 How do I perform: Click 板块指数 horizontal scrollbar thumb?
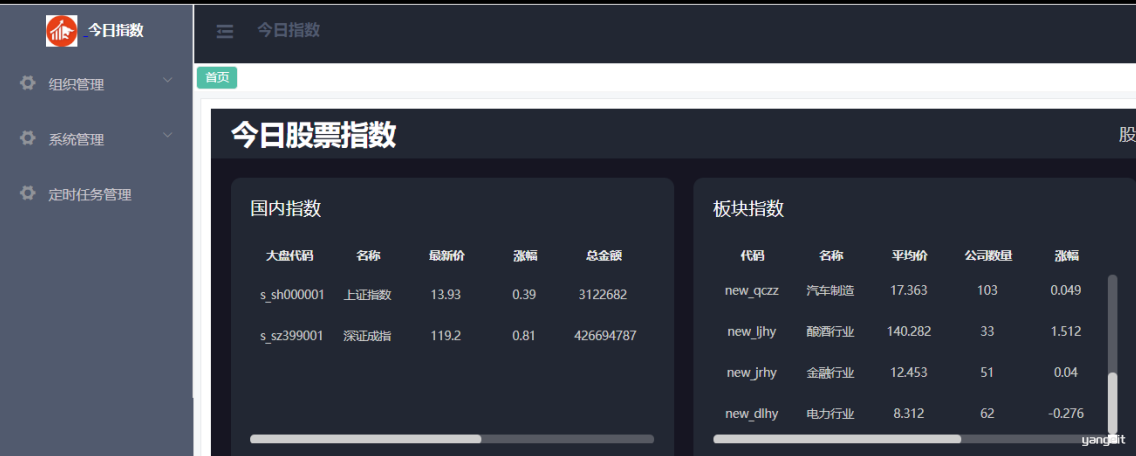(837, 439)
